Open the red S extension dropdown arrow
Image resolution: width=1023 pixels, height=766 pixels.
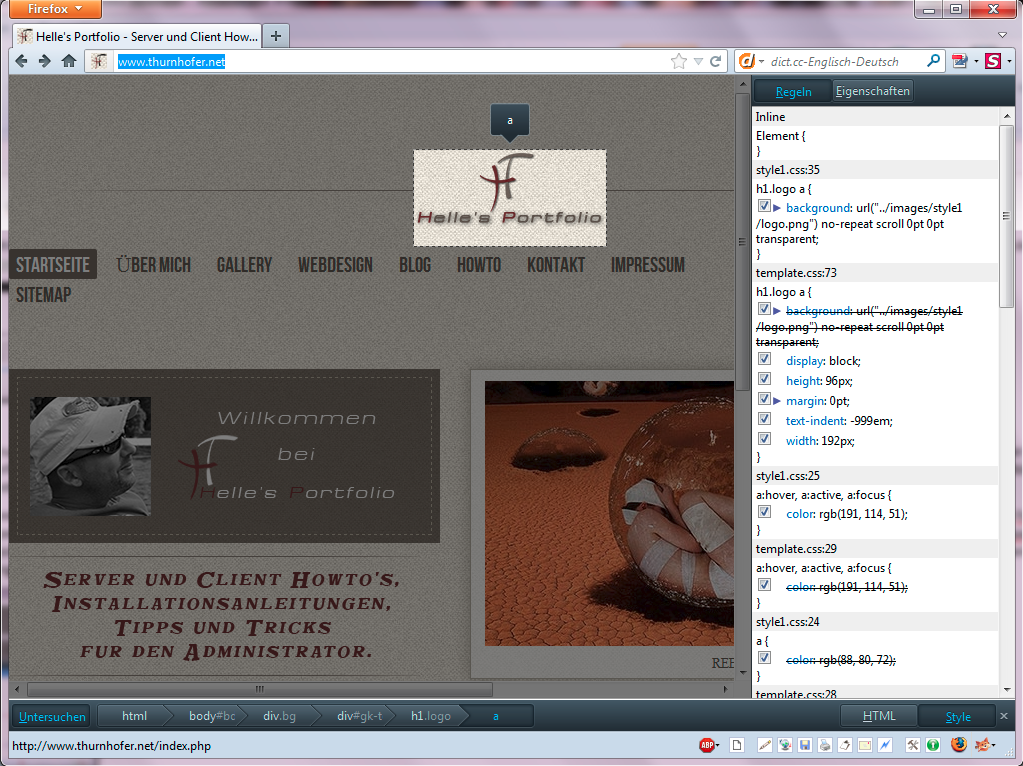coord(1009,61)
